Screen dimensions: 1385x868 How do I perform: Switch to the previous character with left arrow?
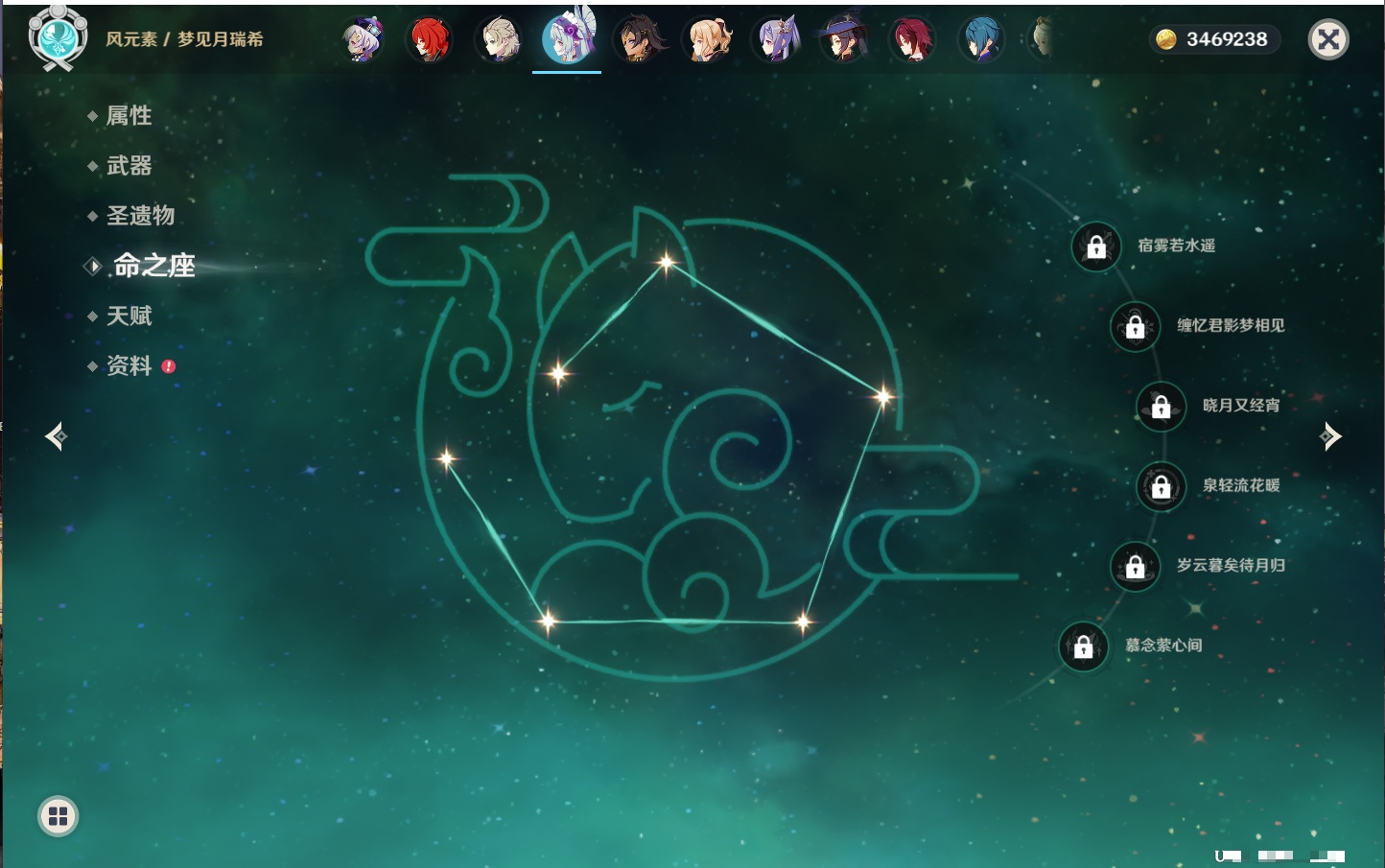56,436
